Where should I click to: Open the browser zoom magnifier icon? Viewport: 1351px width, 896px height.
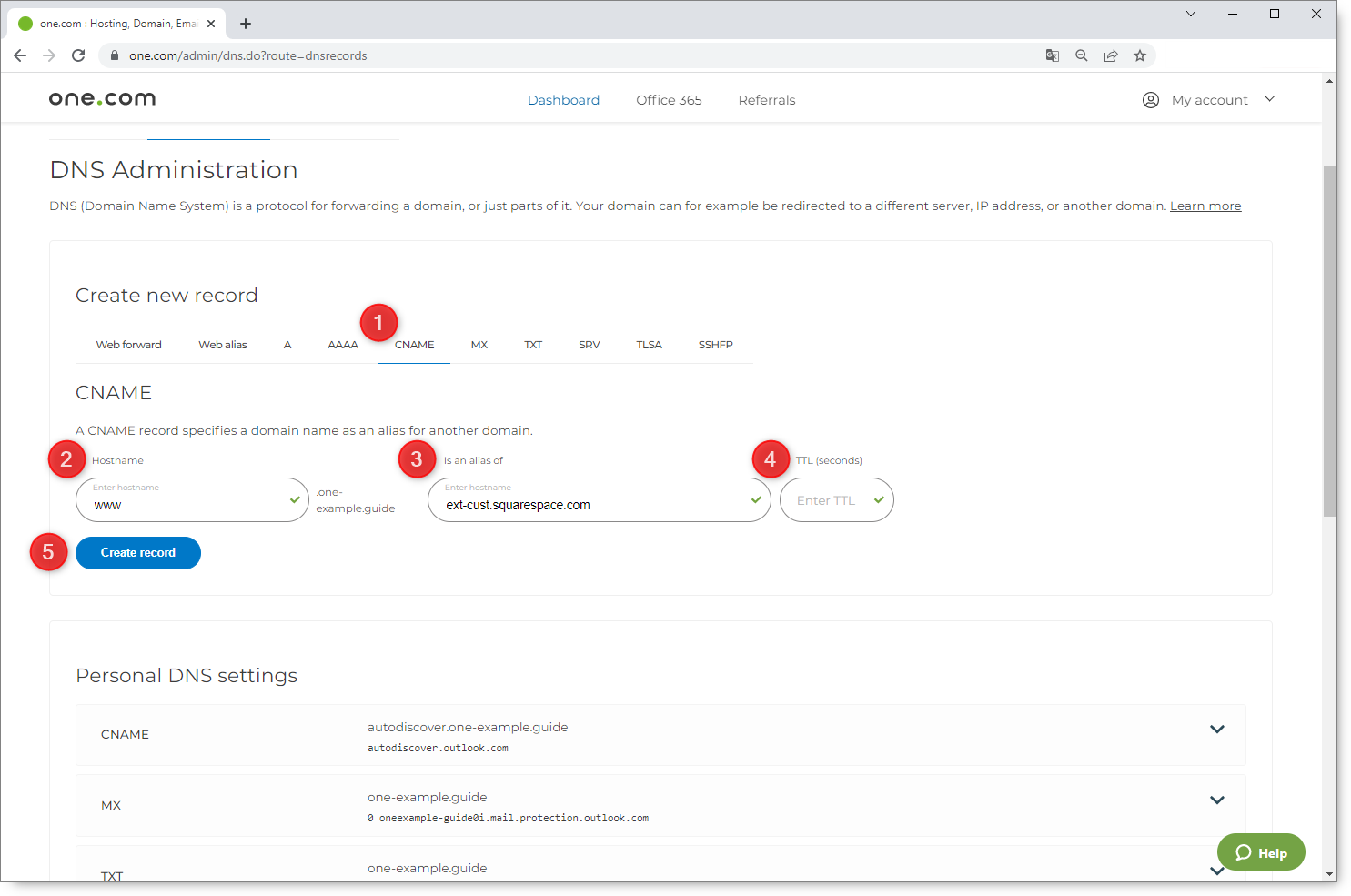(x=1081, y=55)
